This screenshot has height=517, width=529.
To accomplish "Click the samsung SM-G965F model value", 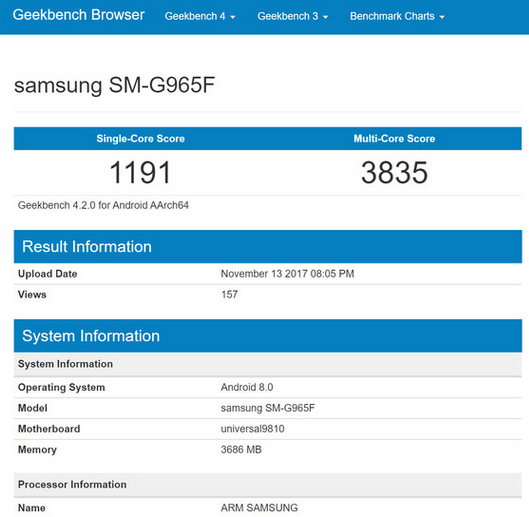I will 268,408.
